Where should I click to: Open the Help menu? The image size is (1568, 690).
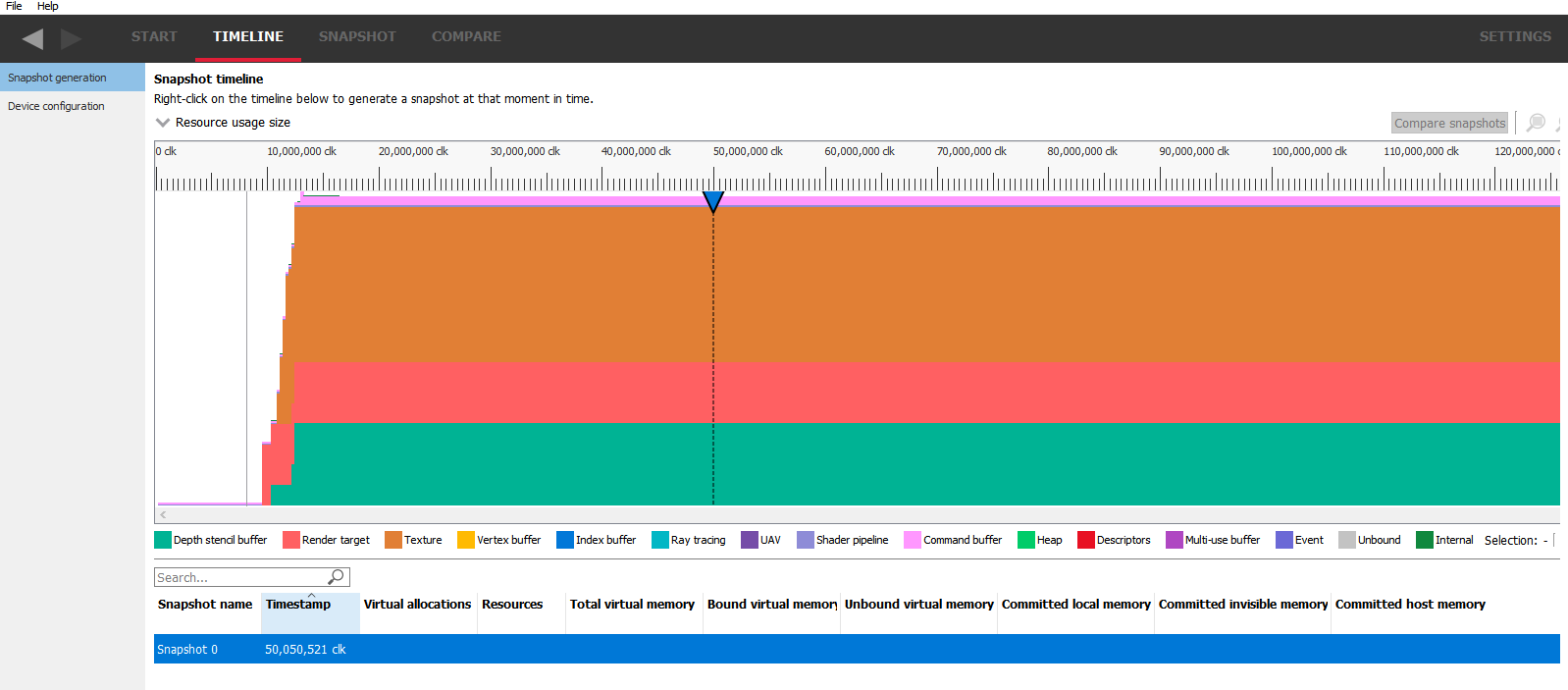47,6
